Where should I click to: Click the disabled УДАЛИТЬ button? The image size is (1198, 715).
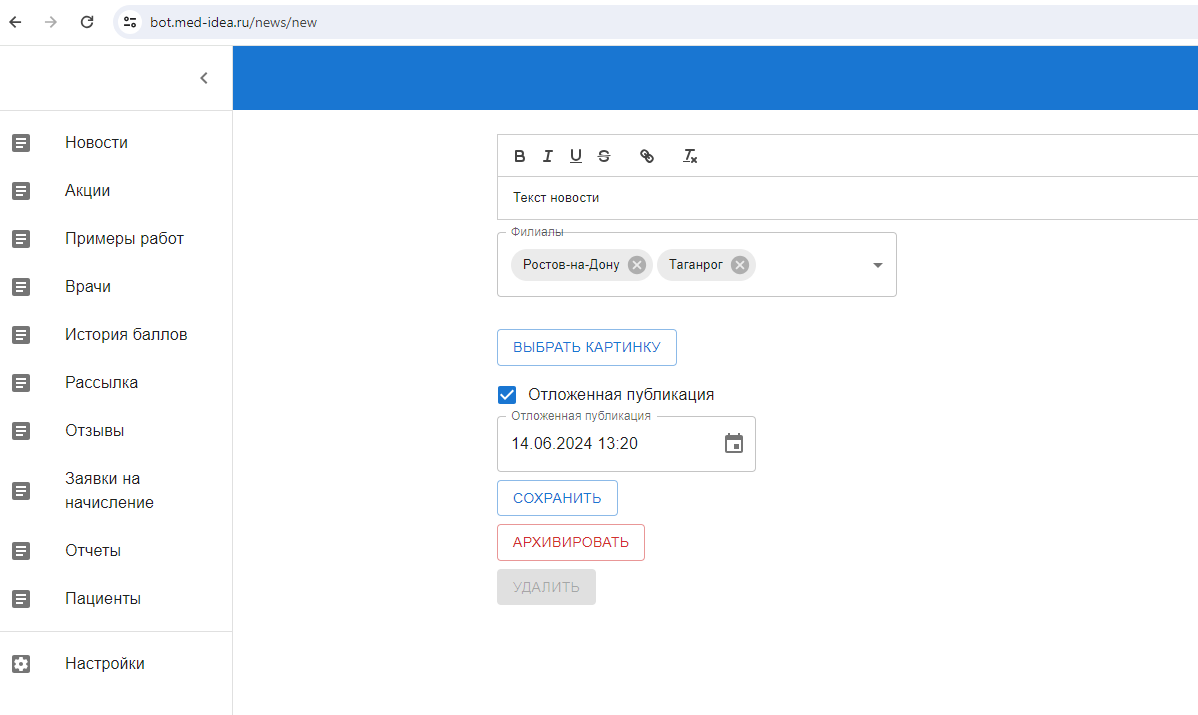(546, 587)
